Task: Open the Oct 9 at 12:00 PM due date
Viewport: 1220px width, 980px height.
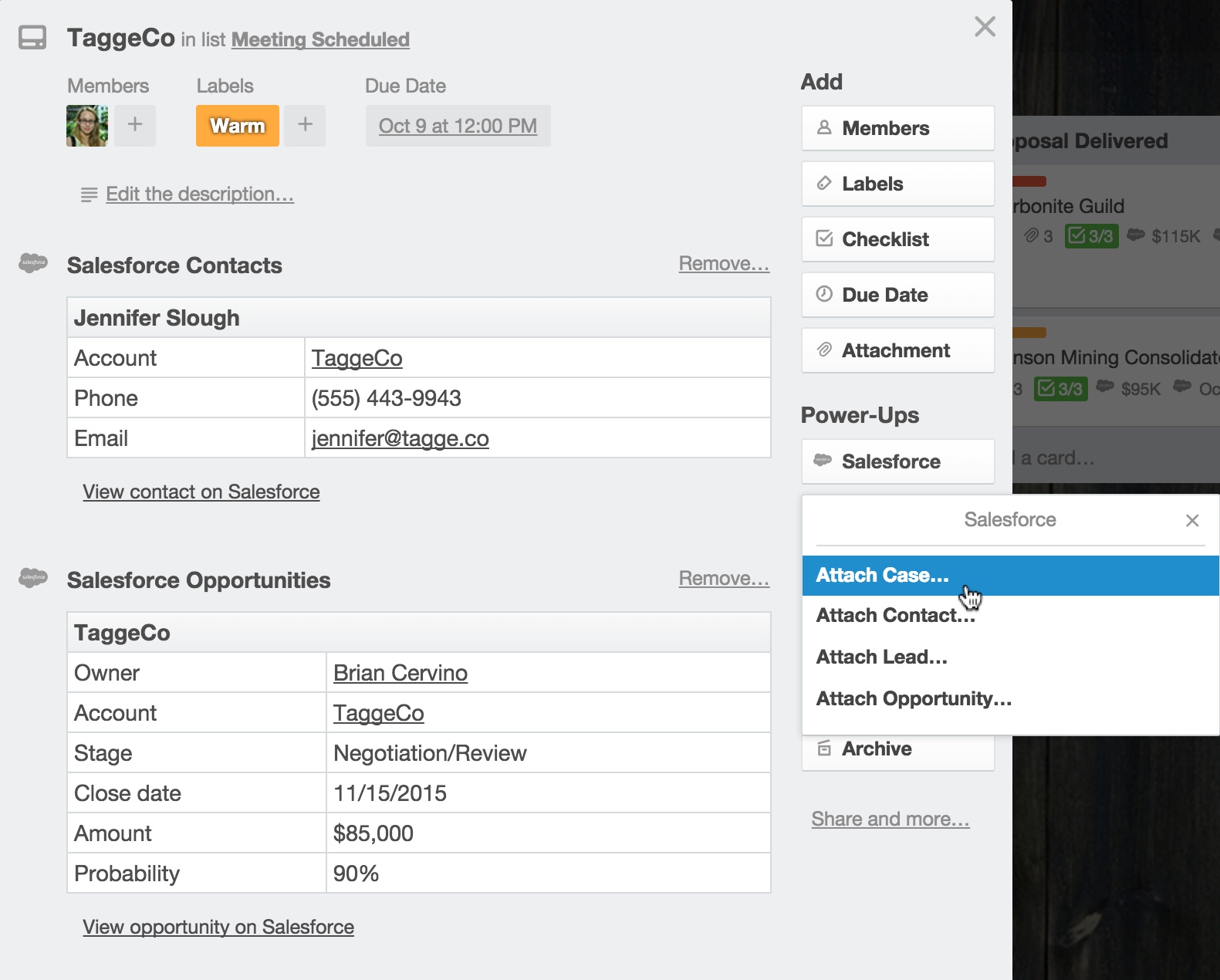Action: (458, 126)
